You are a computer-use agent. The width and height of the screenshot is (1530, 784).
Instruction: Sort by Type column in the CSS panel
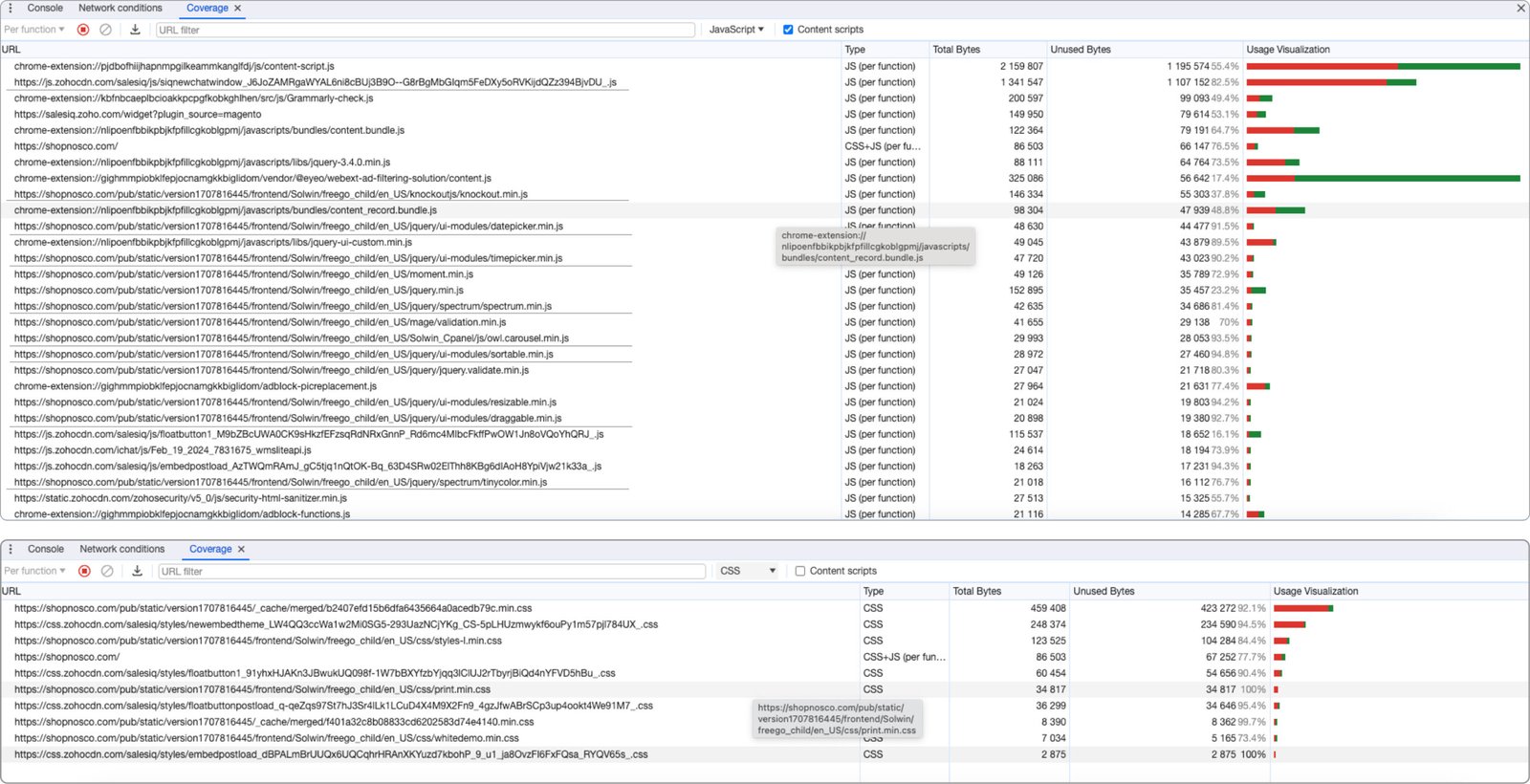[904, 591]
